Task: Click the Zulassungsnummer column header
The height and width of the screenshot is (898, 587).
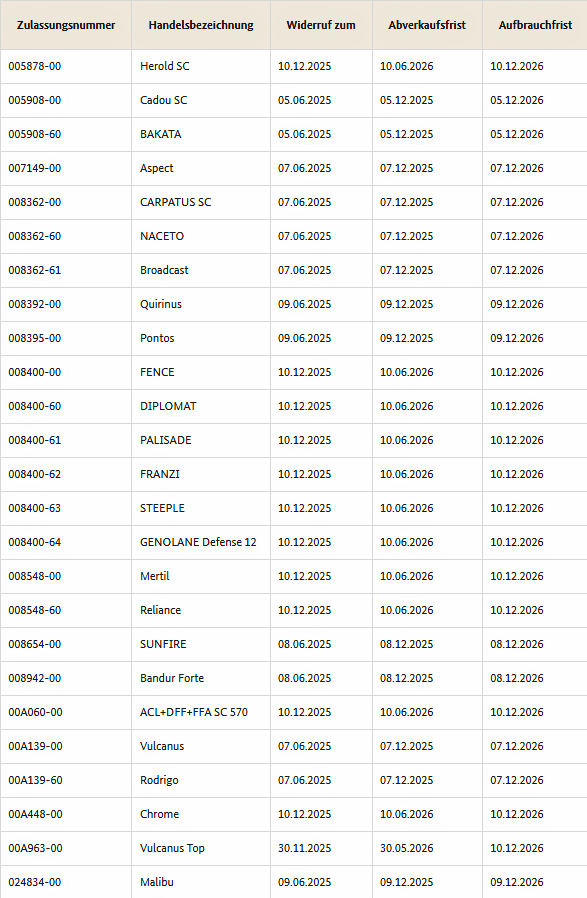Action: click(66, 25)
